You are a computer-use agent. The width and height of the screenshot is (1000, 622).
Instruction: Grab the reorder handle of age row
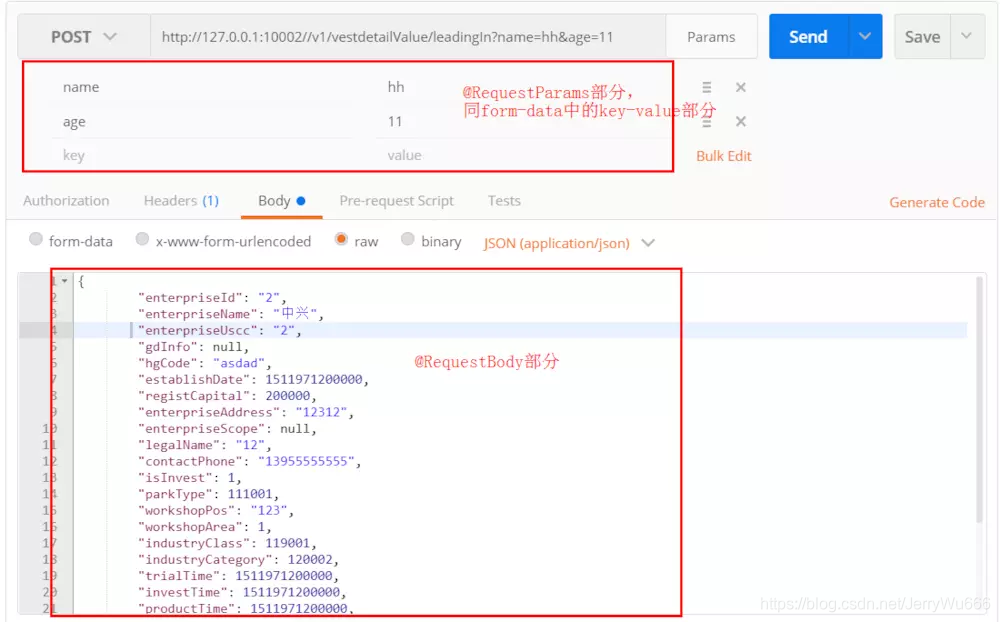pos(707,122)
